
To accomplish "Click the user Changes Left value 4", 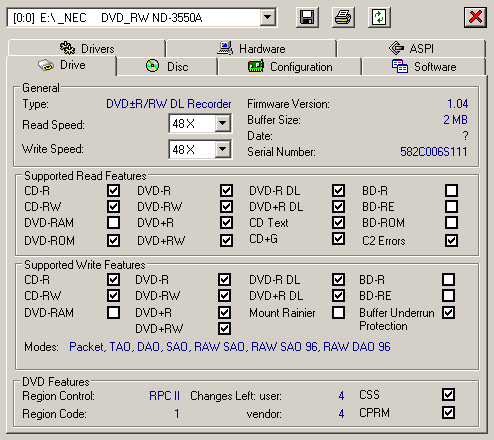I will click(341, 396).
